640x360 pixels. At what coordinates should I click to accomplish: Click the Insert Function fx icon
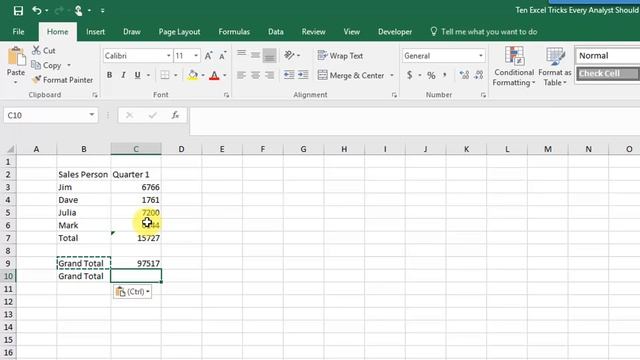point(175,116)
